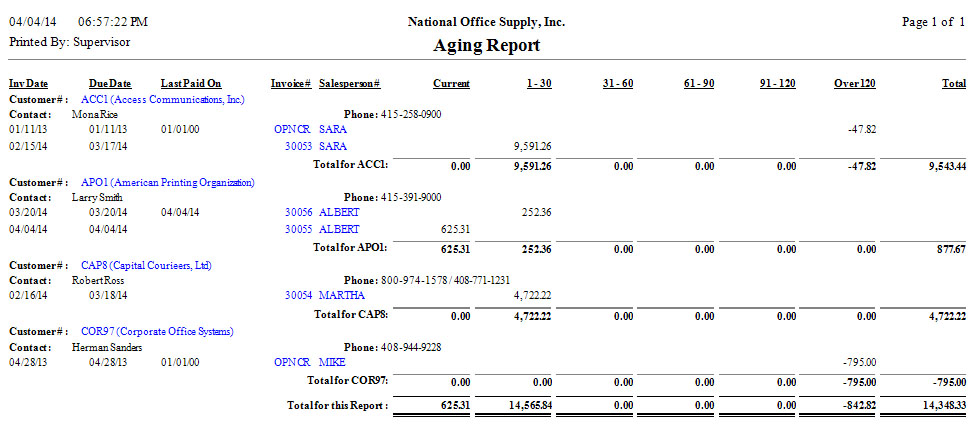Click the CAP8 Capital Courieers customer link
The image size is (980, 432).
click(x=146, y=266)
